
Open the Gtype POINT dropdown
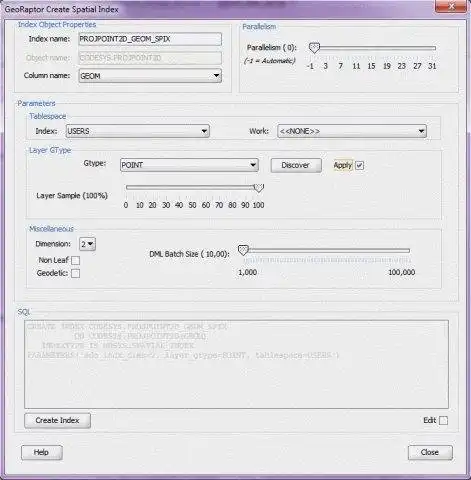189,165
